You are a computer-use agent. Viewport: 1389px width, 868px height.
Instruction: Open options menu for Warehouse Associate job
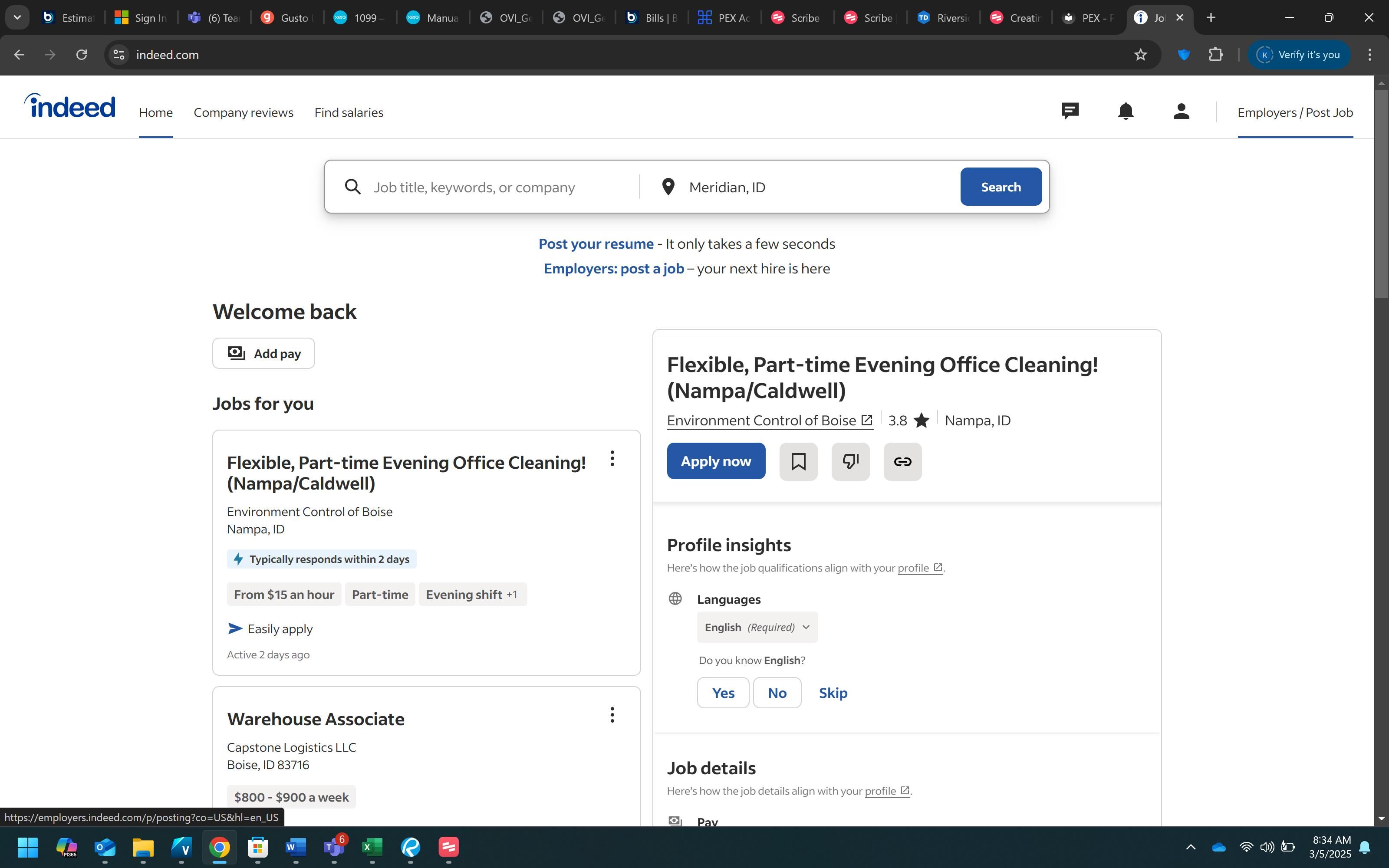coord(612,715)
